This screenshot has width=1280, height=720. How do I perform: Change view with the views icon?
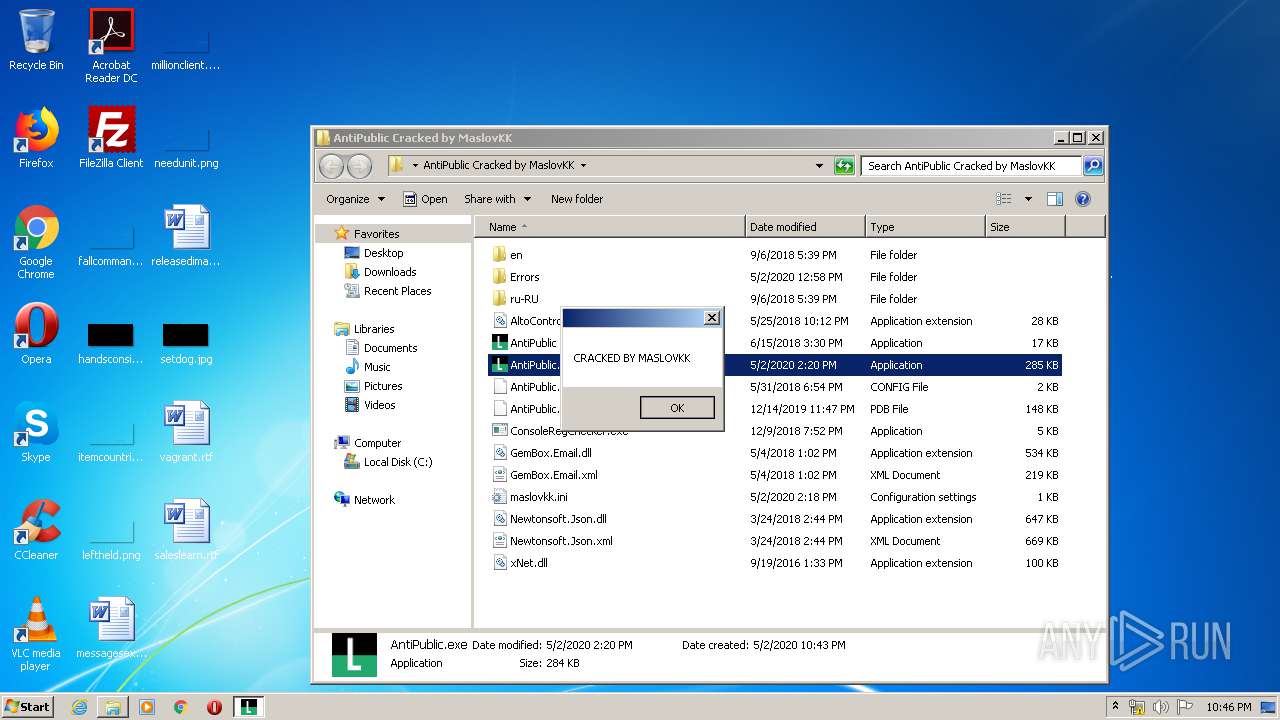coord(1003,199)
